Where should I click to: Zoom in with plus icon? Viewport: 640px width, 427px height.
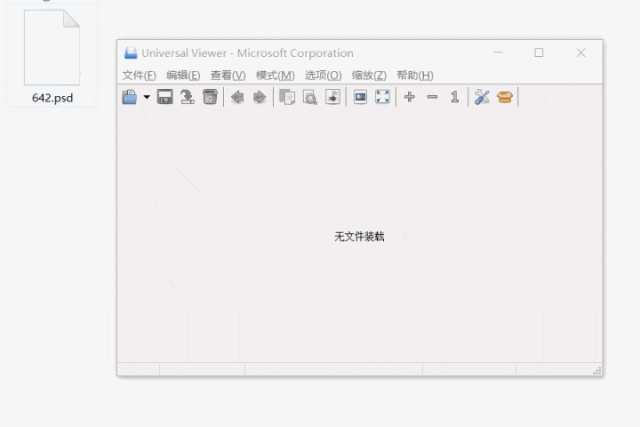(409, 97)
